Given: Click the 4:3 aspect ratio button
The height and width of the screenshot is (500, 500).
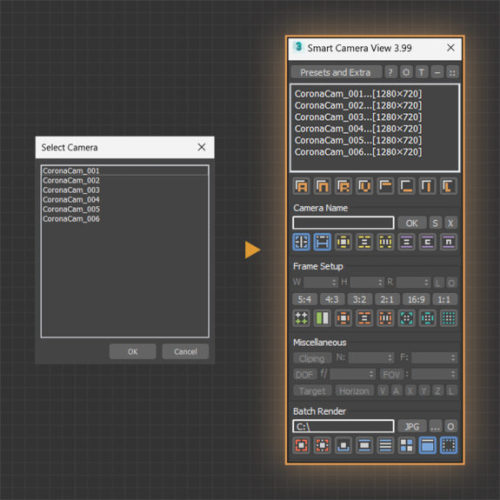Looking at the screenshot, I should coord(332,299).
